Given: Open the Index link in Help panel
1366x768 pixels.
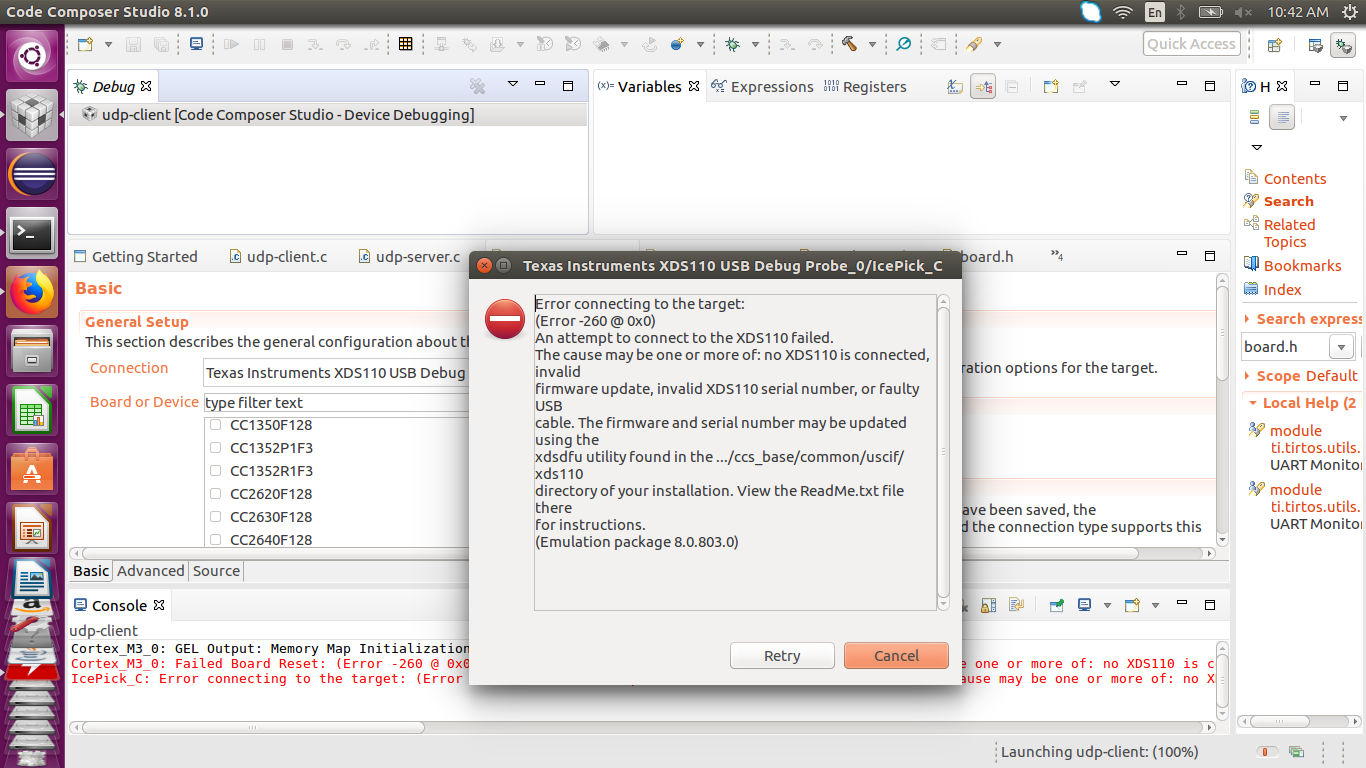Looking at the screenshot, I should click(x=1283, y=289).
